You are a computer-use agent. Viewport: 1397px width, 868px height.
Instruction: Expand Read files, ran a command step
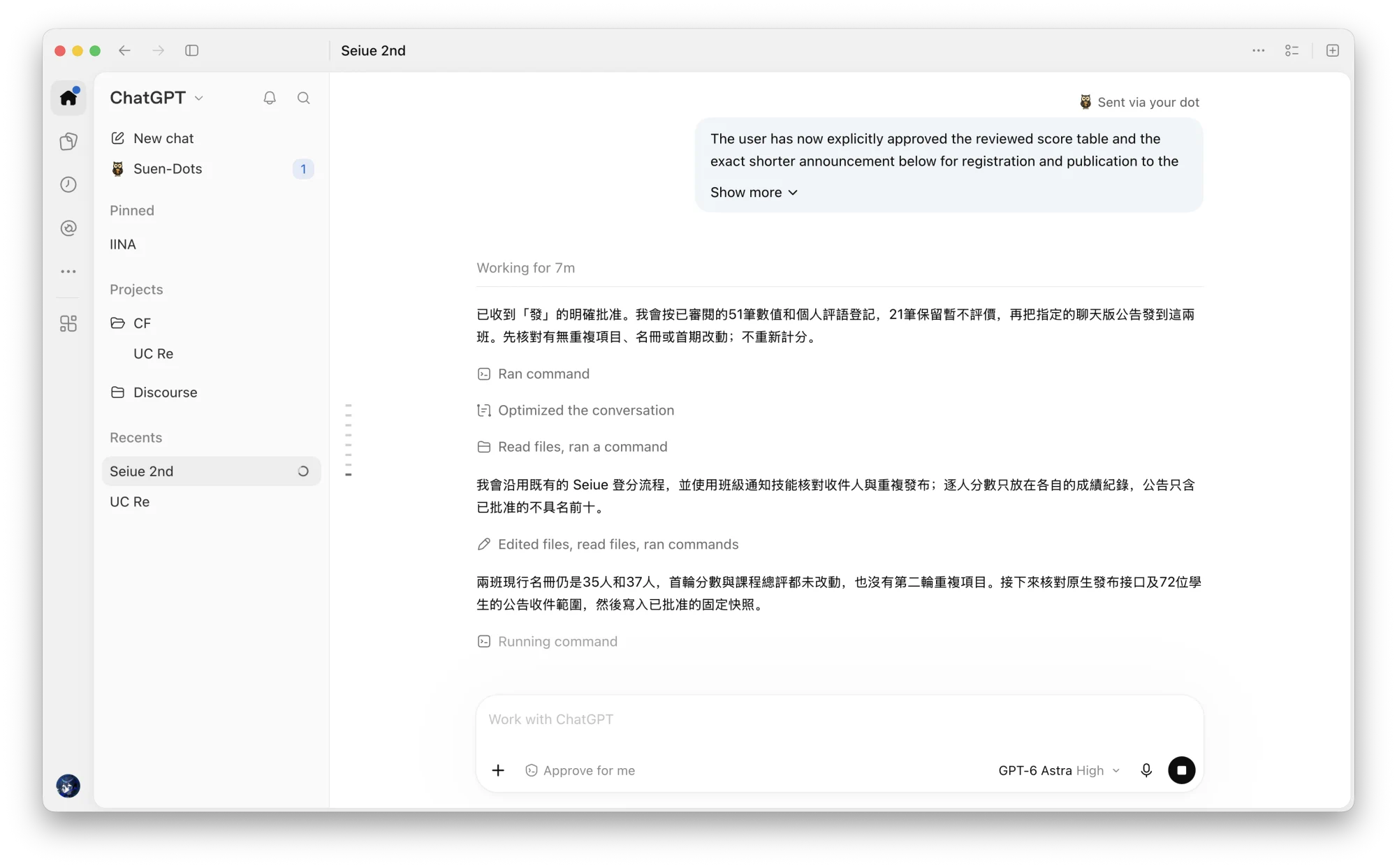[x=572, y=446]
